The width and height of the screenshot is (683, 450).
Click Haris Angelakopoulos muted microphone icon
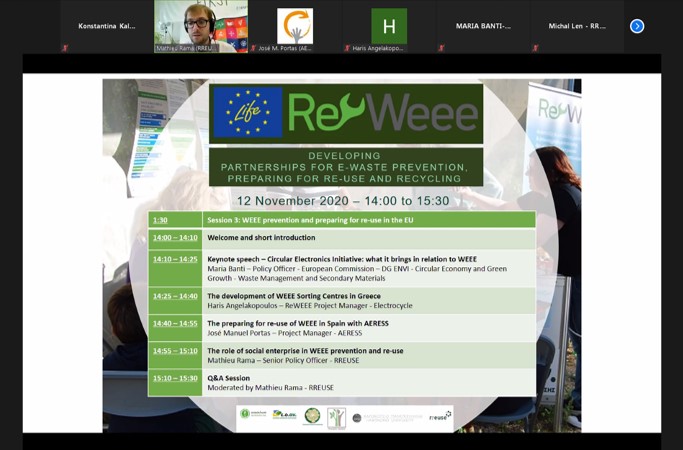(347, 48)
